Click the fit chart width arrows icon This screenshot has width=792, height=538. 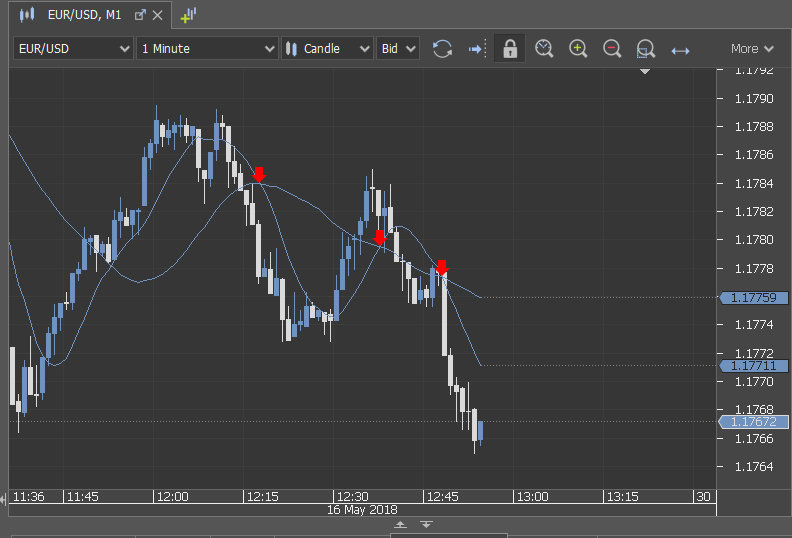click(x=680, y=51)
